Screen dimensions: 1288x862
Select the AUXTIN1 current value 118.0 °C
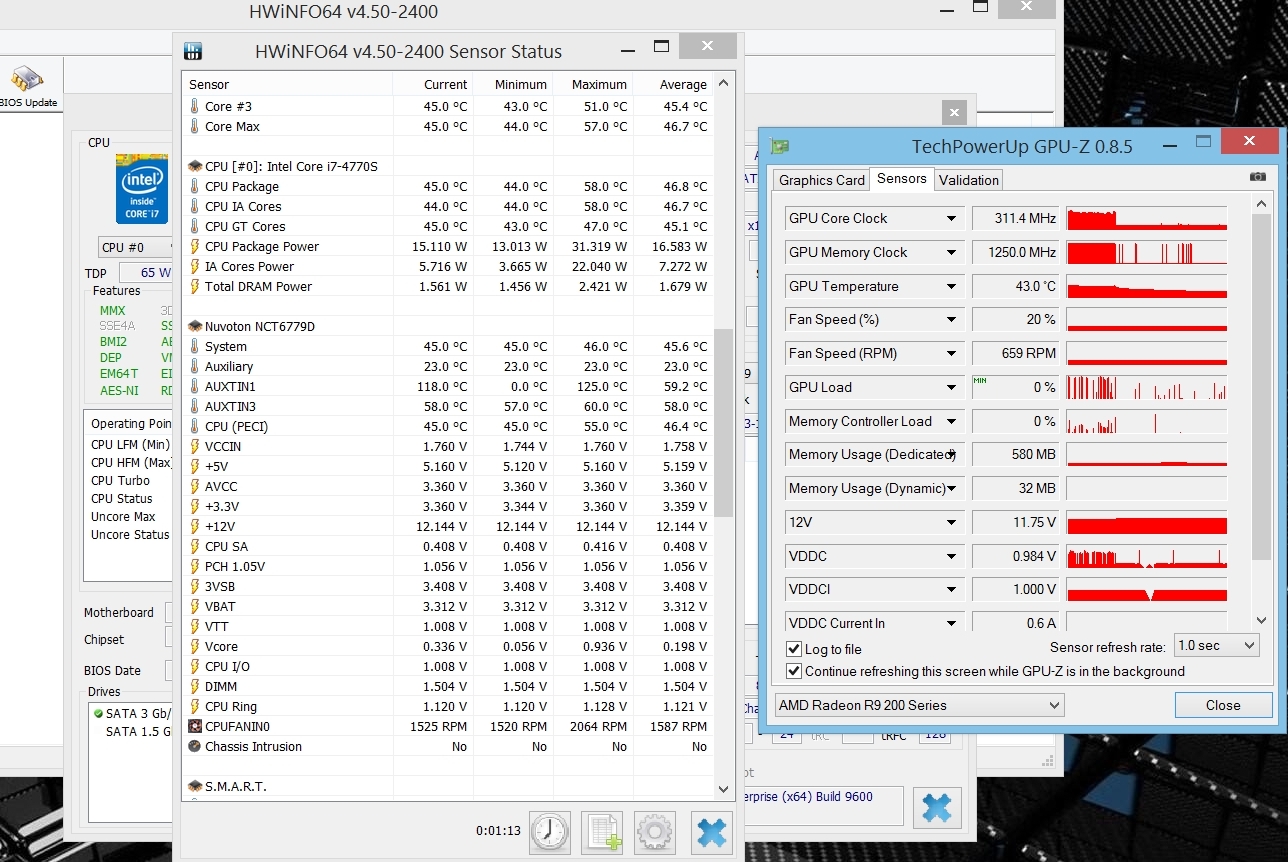point(441,386)
